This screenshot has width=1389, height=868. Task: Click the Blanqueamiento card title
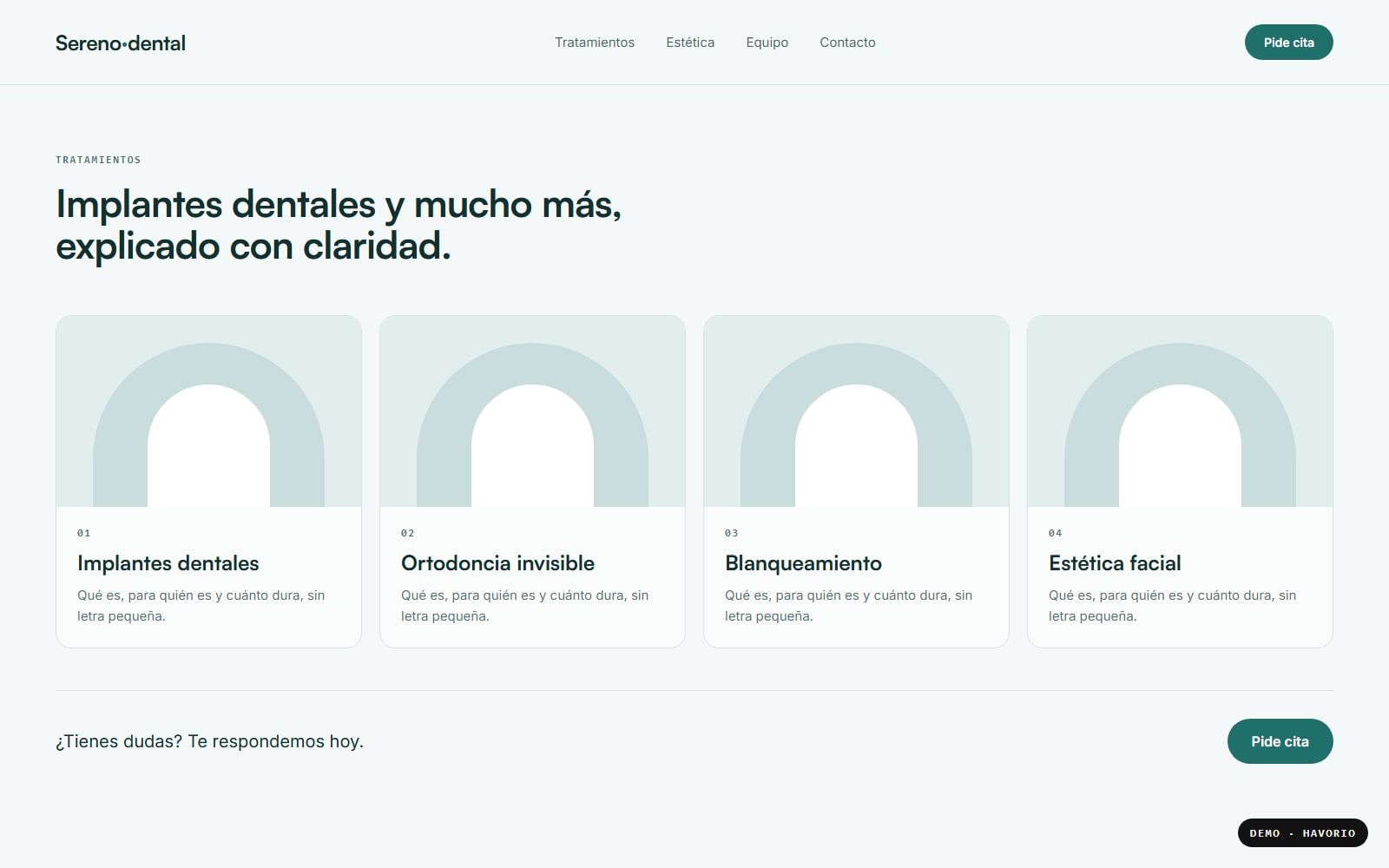(803, 563)
